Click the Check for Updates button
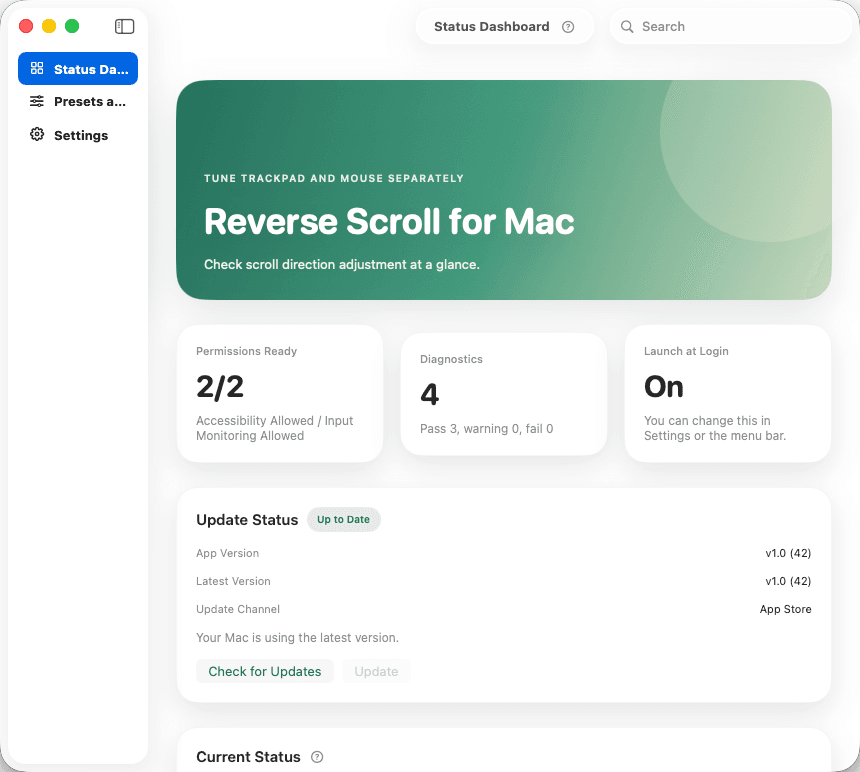860x772 pixels. coord(265,671)
